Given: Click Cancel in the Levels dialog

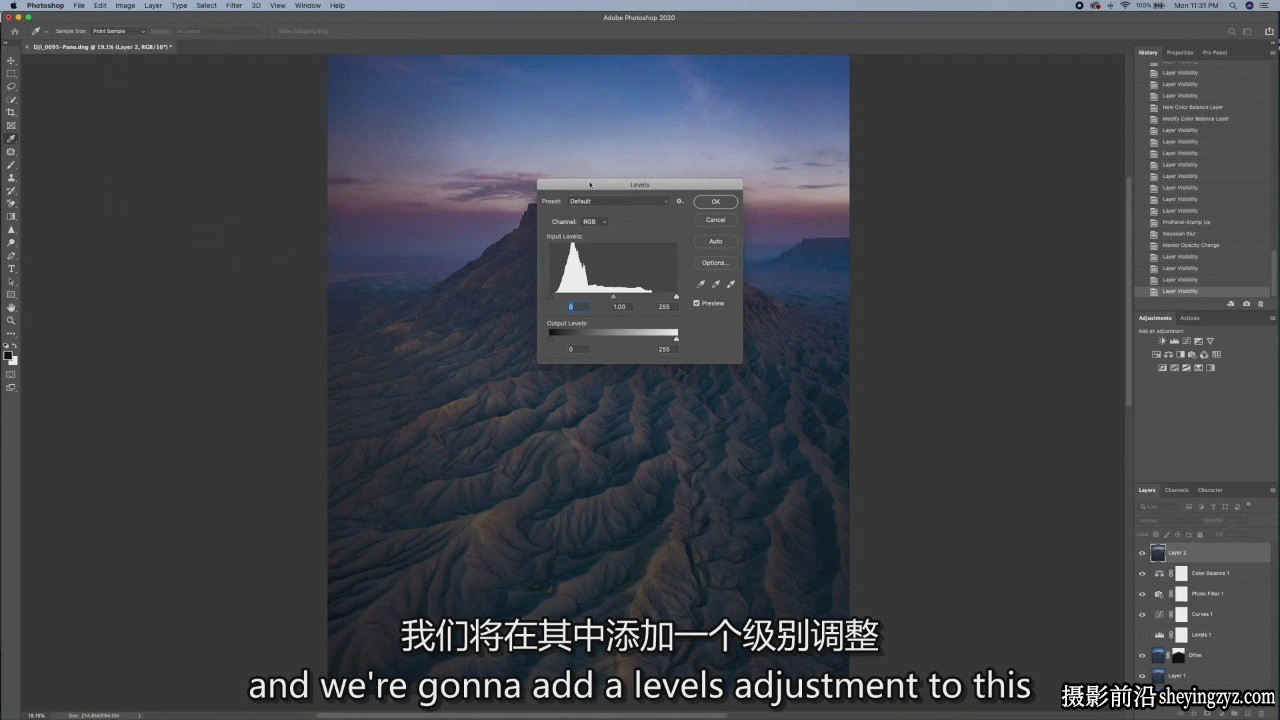Looking at the screenshot, I should pos(716,220).
